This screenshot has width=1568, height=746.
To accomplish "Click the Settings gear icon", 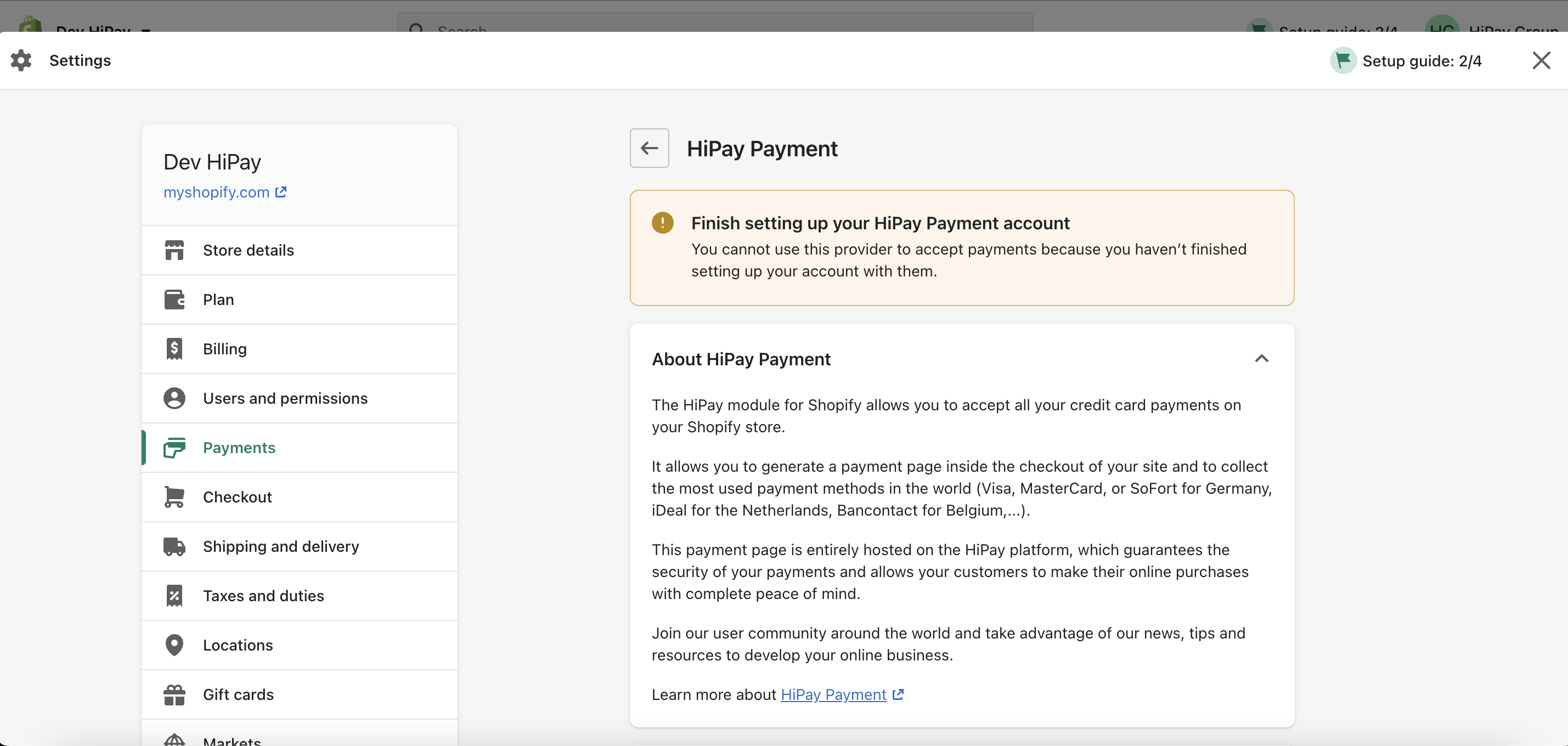I will (21, 60).
